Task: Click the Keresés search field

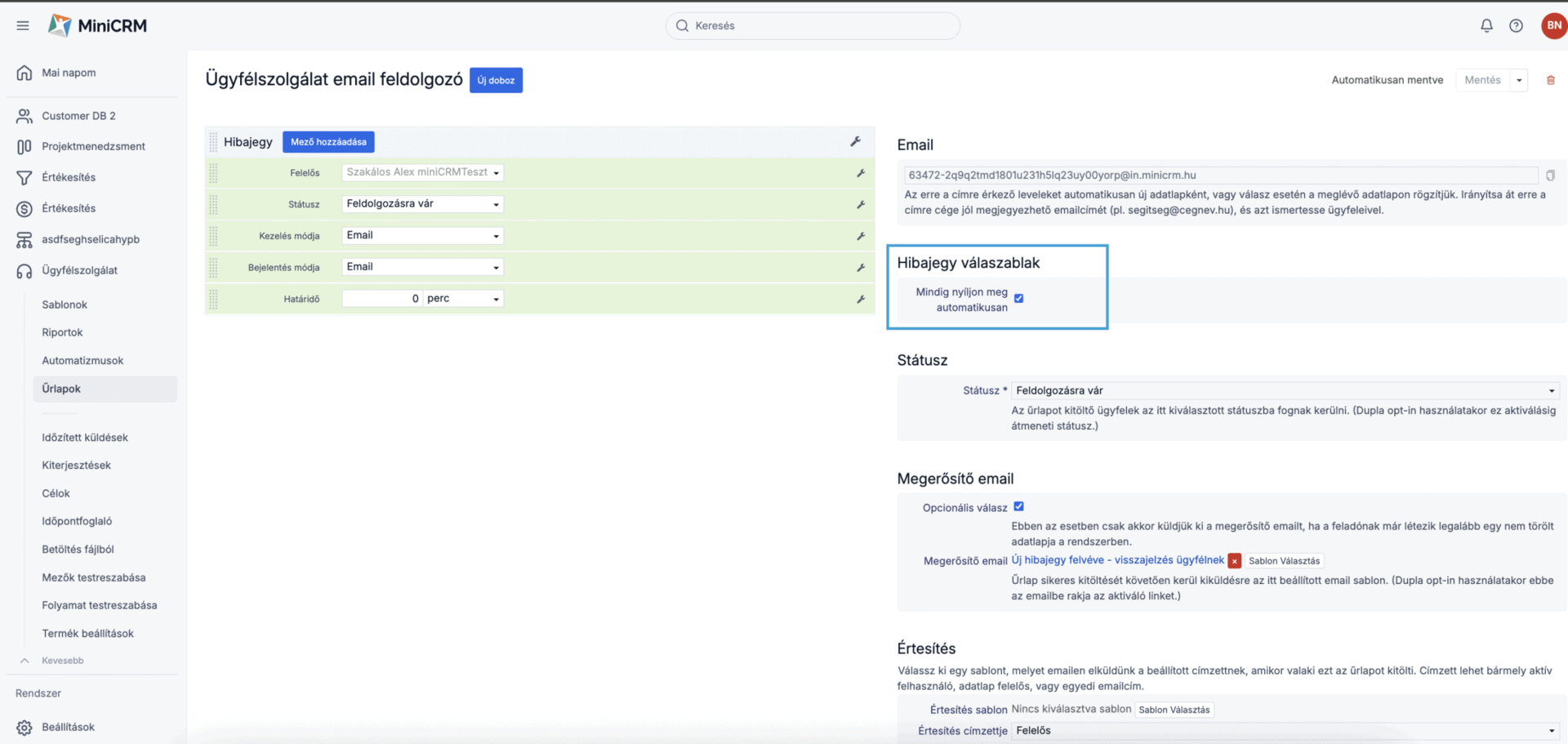Action: pyautogui.click(x=813, y=25)
